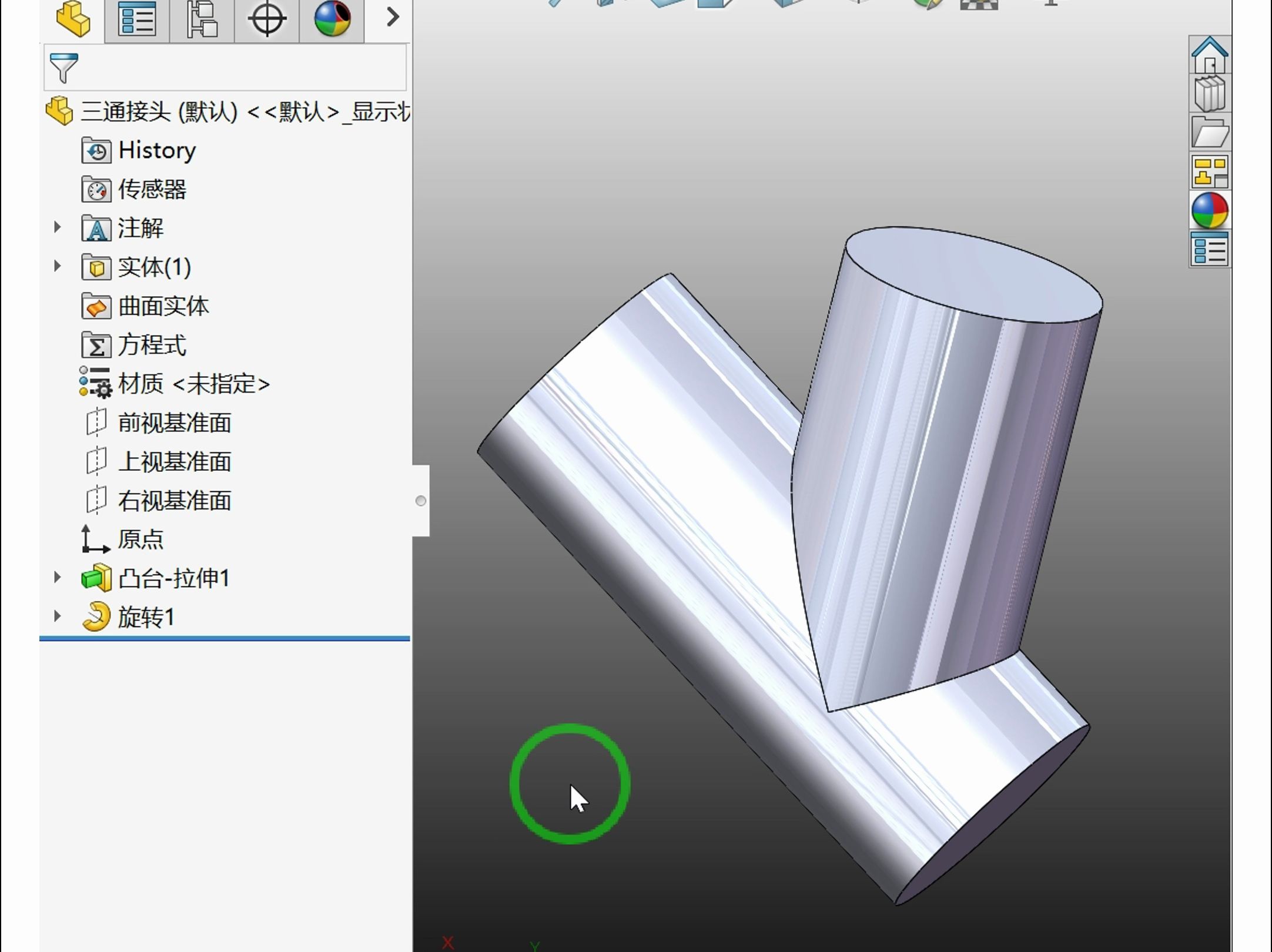Open the FeatureManager design tree tab
This screenshot has width=1272, height=952.
[73, 19]
